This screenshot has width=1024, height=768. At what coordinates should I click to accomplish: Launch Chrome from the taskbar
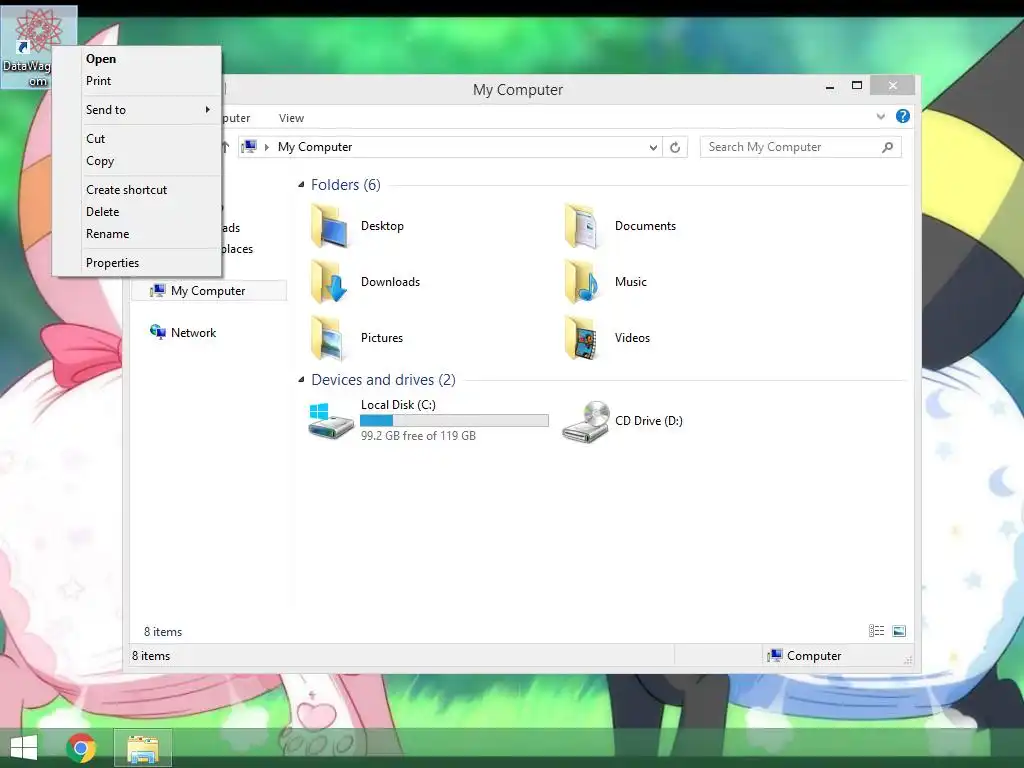click(x=81, y=747)
